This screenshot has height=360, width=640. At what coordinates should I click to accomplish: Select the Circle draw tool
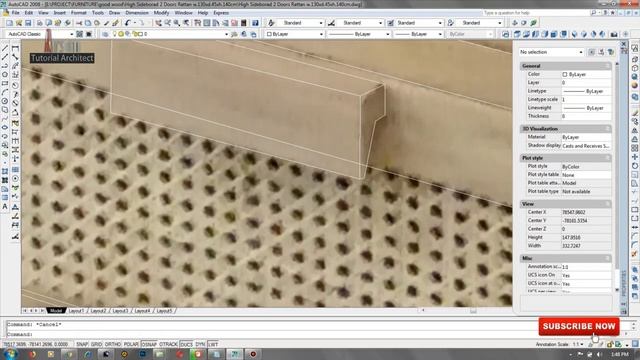pos(5,101)
